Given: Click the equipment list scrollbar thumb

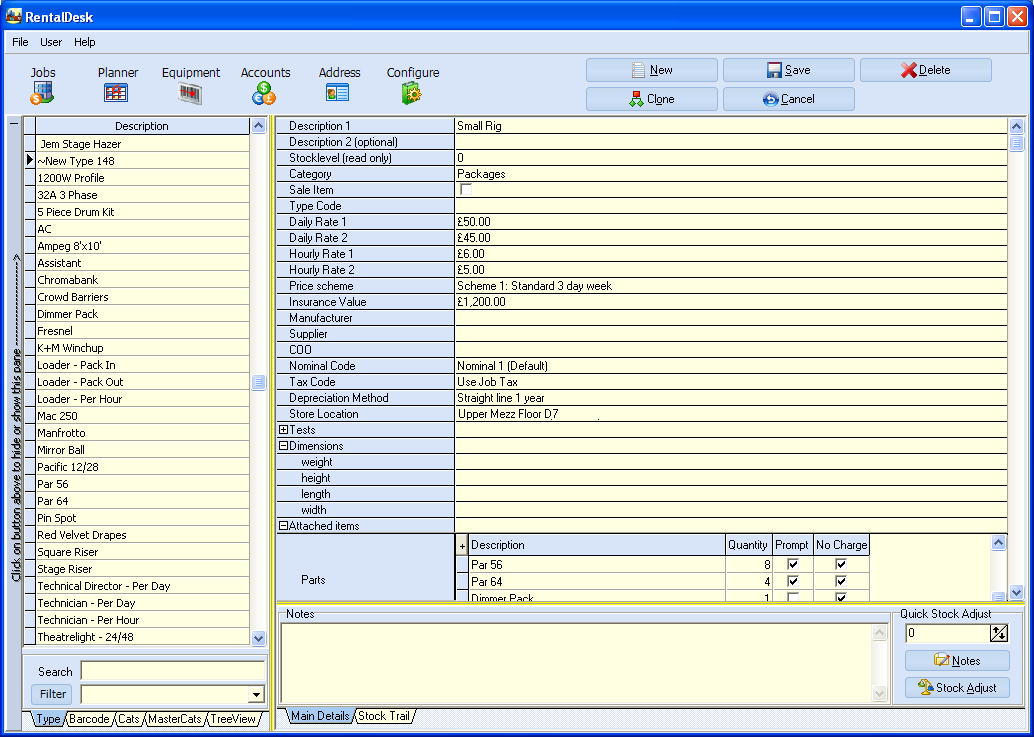Looking at the screenshot, I should pyautogui.click(x=258, y=382).
